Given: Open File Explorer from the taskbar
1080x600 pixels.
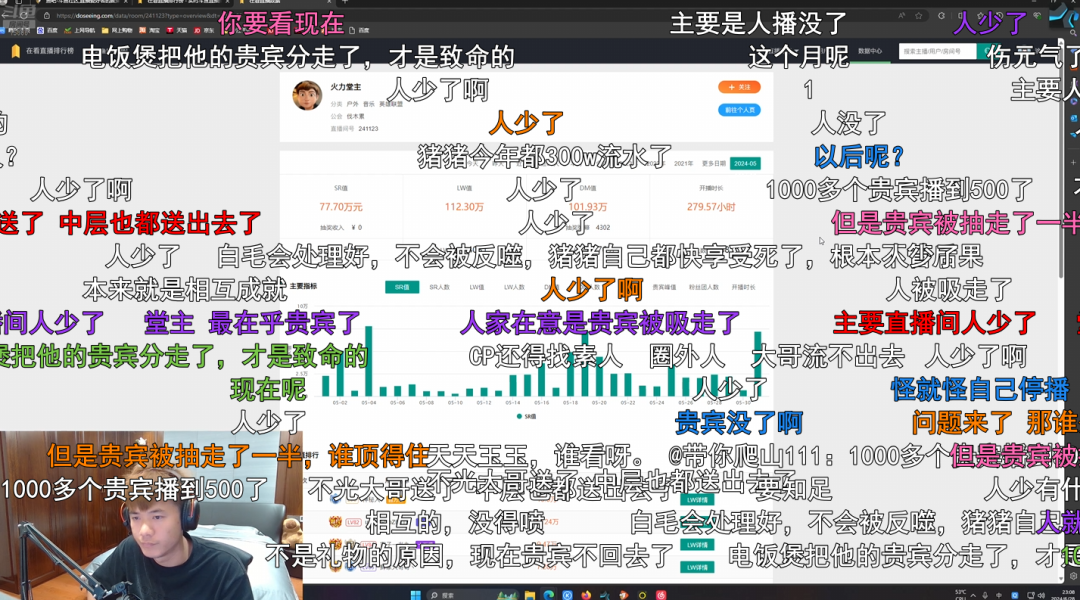Looking at the screenshot, I should (529, 594).
